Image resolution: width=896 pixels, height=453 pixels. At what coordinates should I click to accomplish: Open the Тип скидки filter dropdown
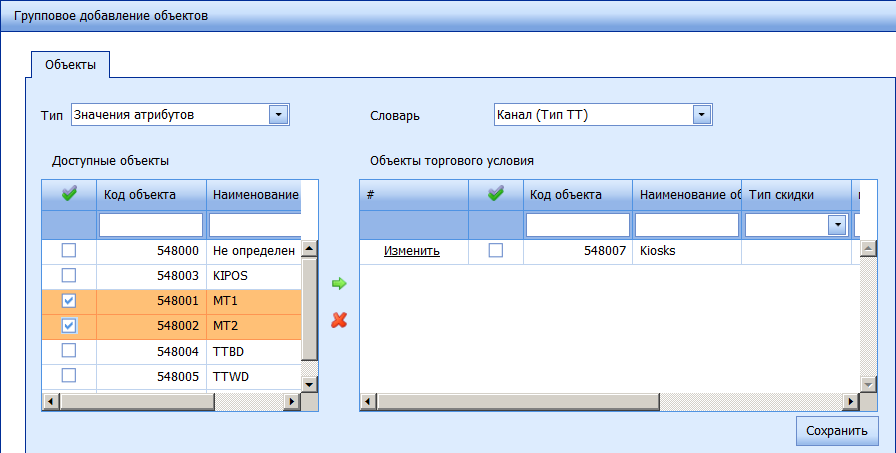pyautogui.click(x=836, y=226)
